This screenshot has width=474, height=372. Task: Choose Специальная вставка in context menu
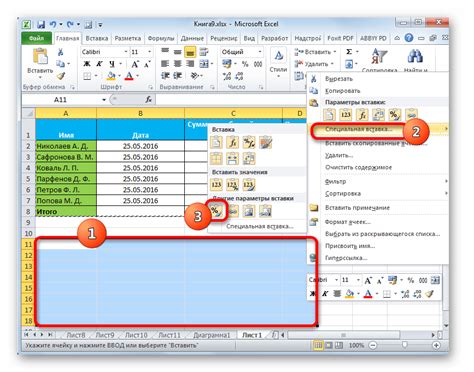358,129
